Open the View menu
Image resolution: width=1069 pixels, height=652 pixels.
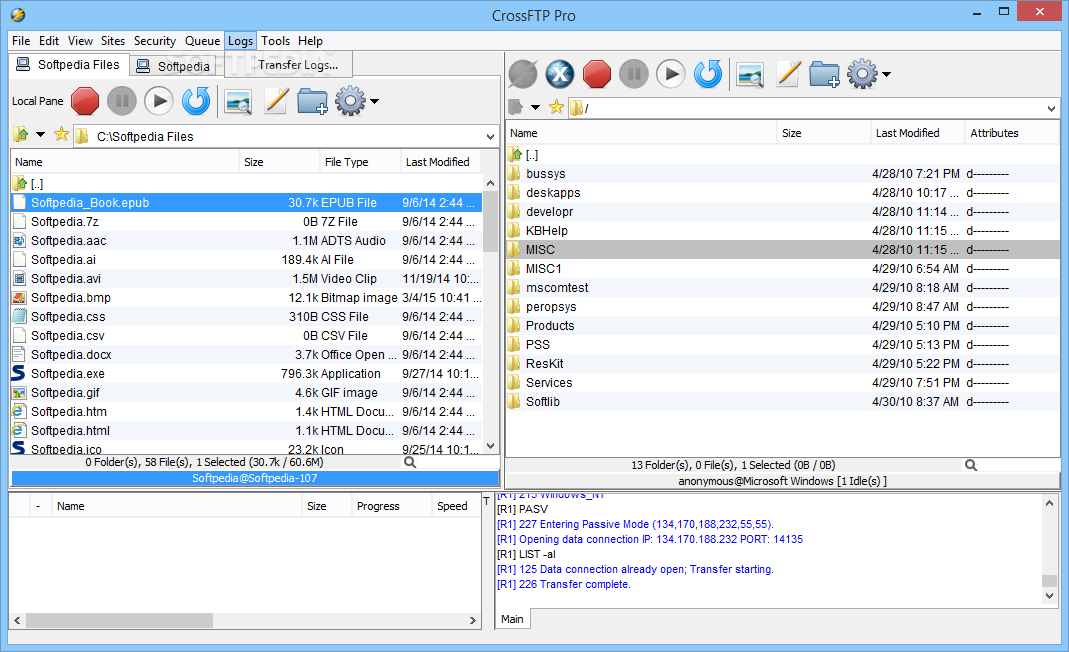click(x=80, y=41)
